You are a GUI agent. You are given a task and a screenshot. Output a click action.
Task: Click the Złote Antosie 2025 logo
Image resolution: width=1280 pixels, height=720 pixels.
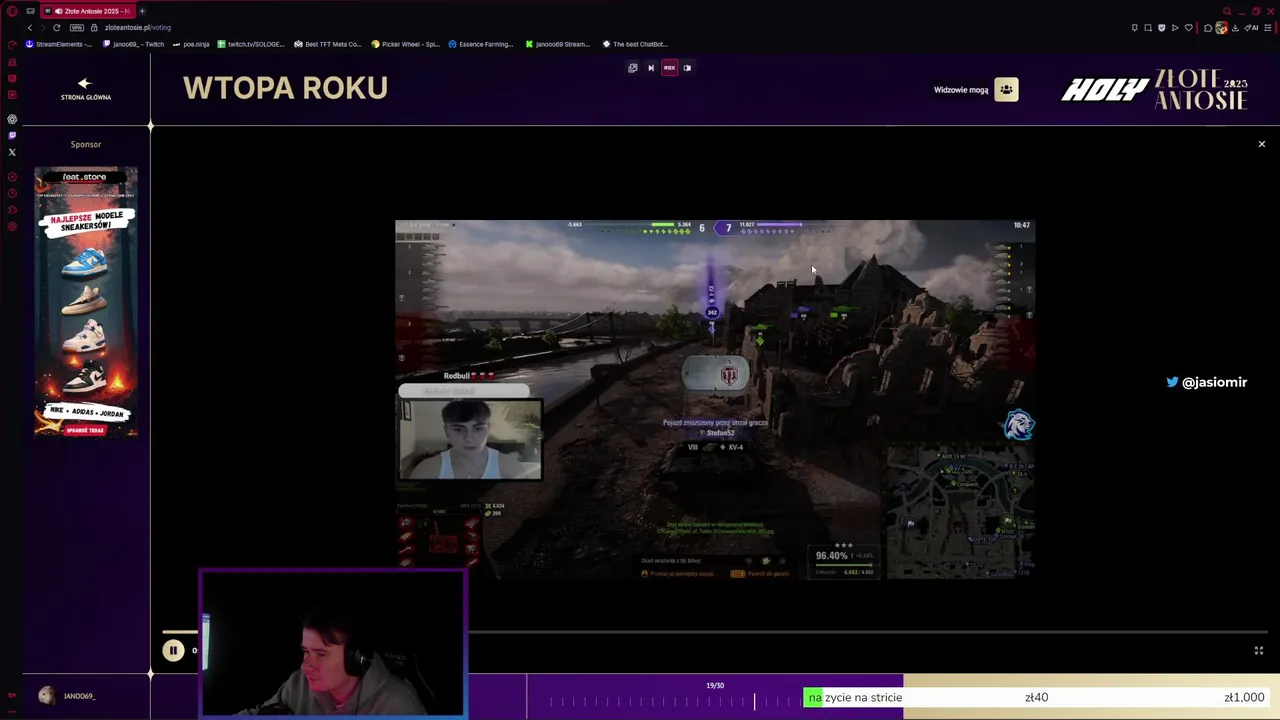coord(1200,89)
